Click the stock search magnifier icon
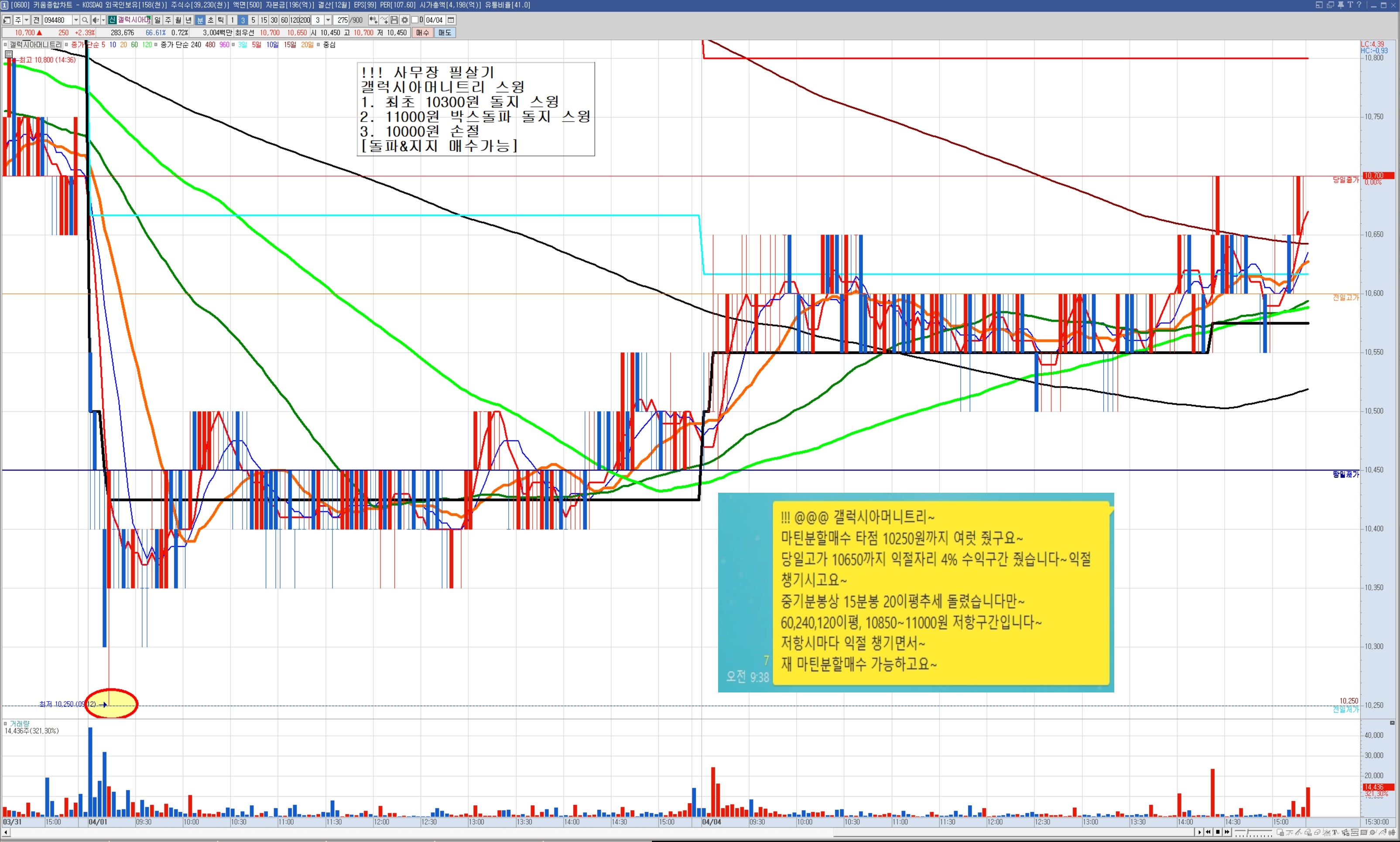1400x842 pixels. click(85, 20)
